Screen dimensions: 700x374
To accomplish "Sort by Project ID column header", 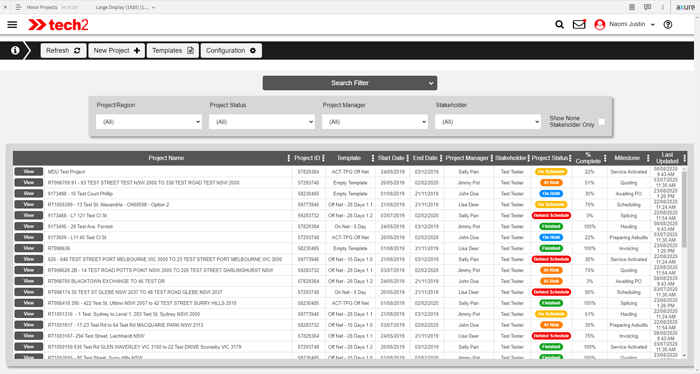I will point(307,158).
